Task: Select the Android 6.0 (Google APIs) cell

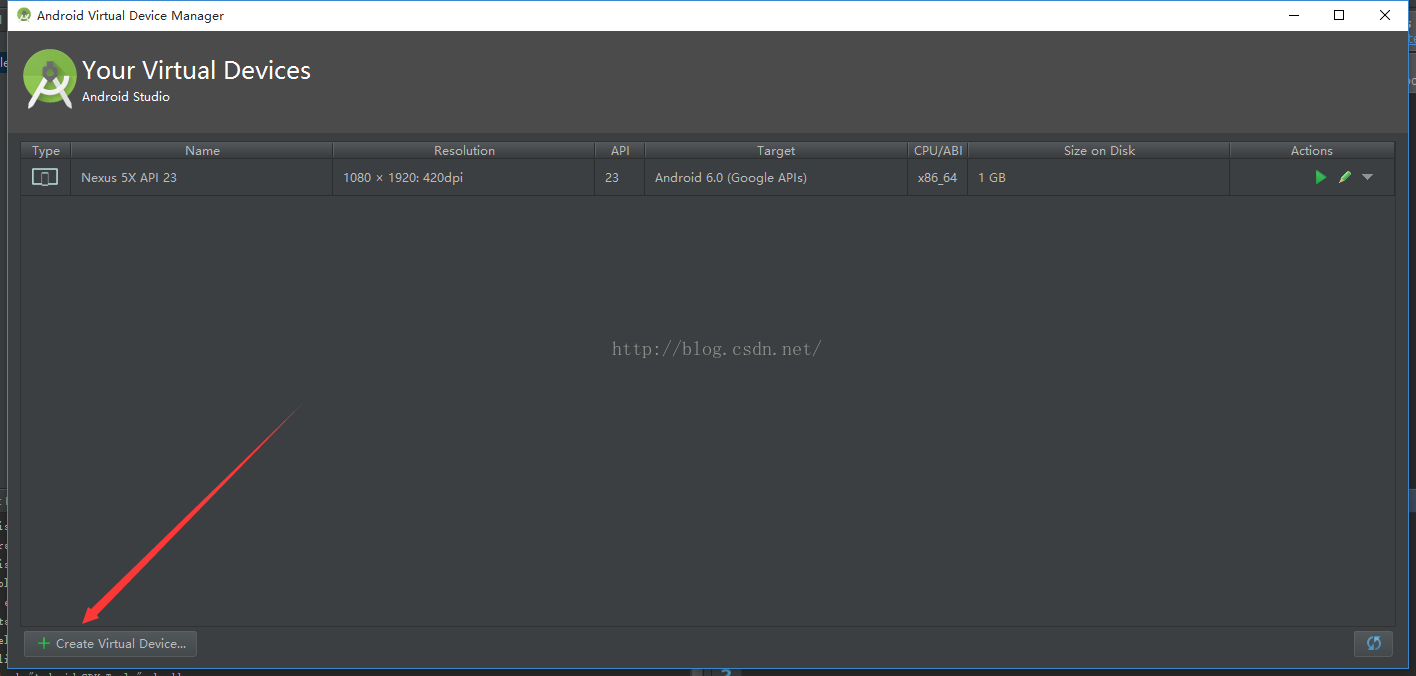Action: 776,177
